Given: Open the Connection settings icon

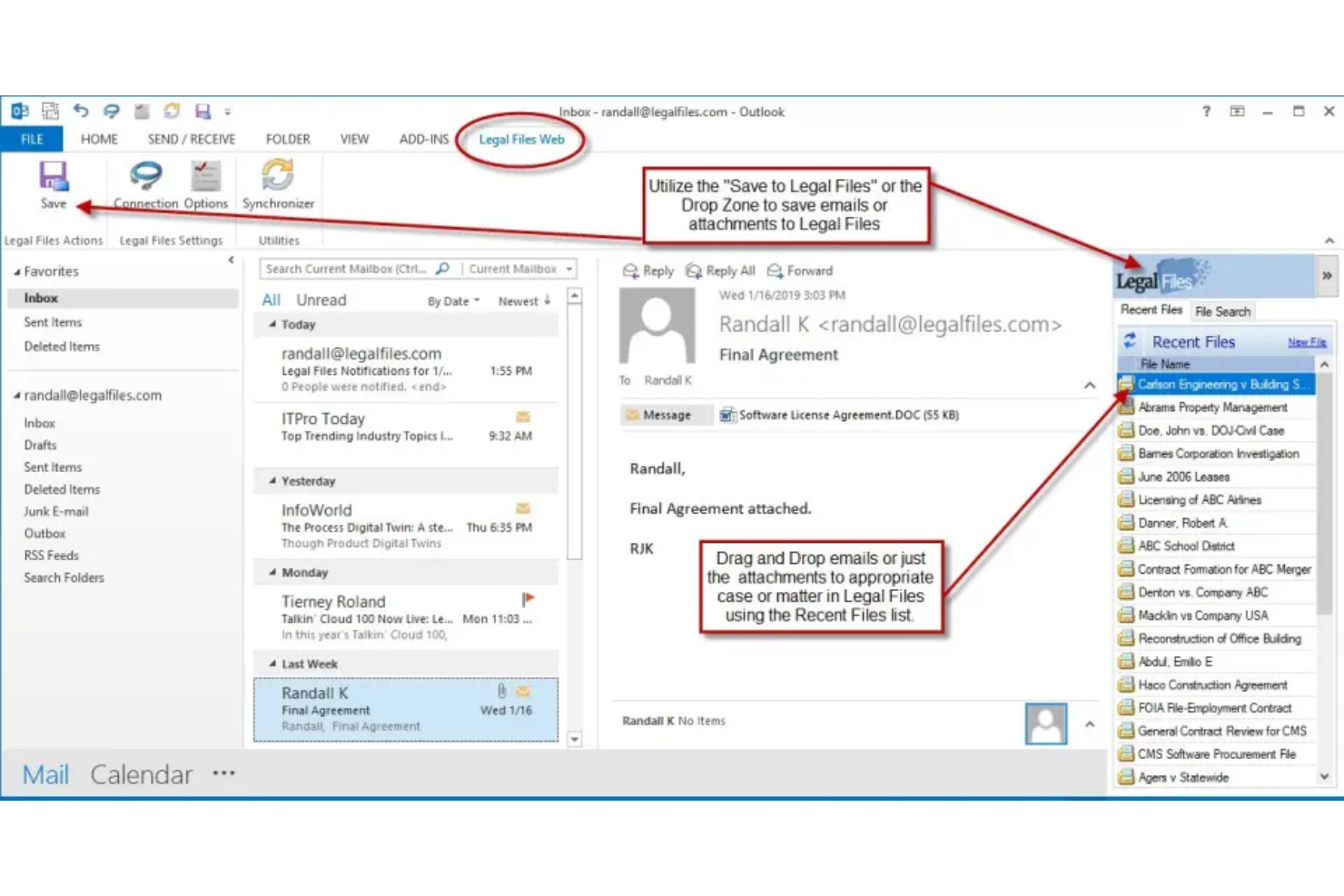Looking at the screenshot, I should (145, 175).
